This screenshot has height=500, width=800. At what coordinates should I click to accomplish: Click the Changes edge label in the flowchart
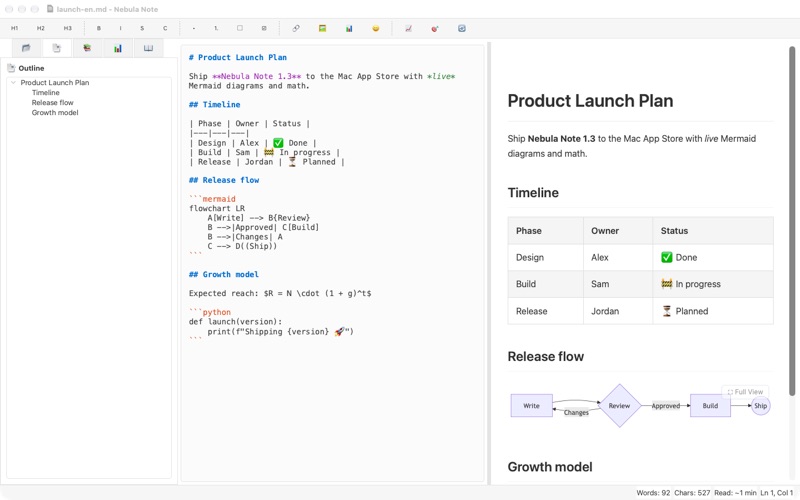[576, 413]
